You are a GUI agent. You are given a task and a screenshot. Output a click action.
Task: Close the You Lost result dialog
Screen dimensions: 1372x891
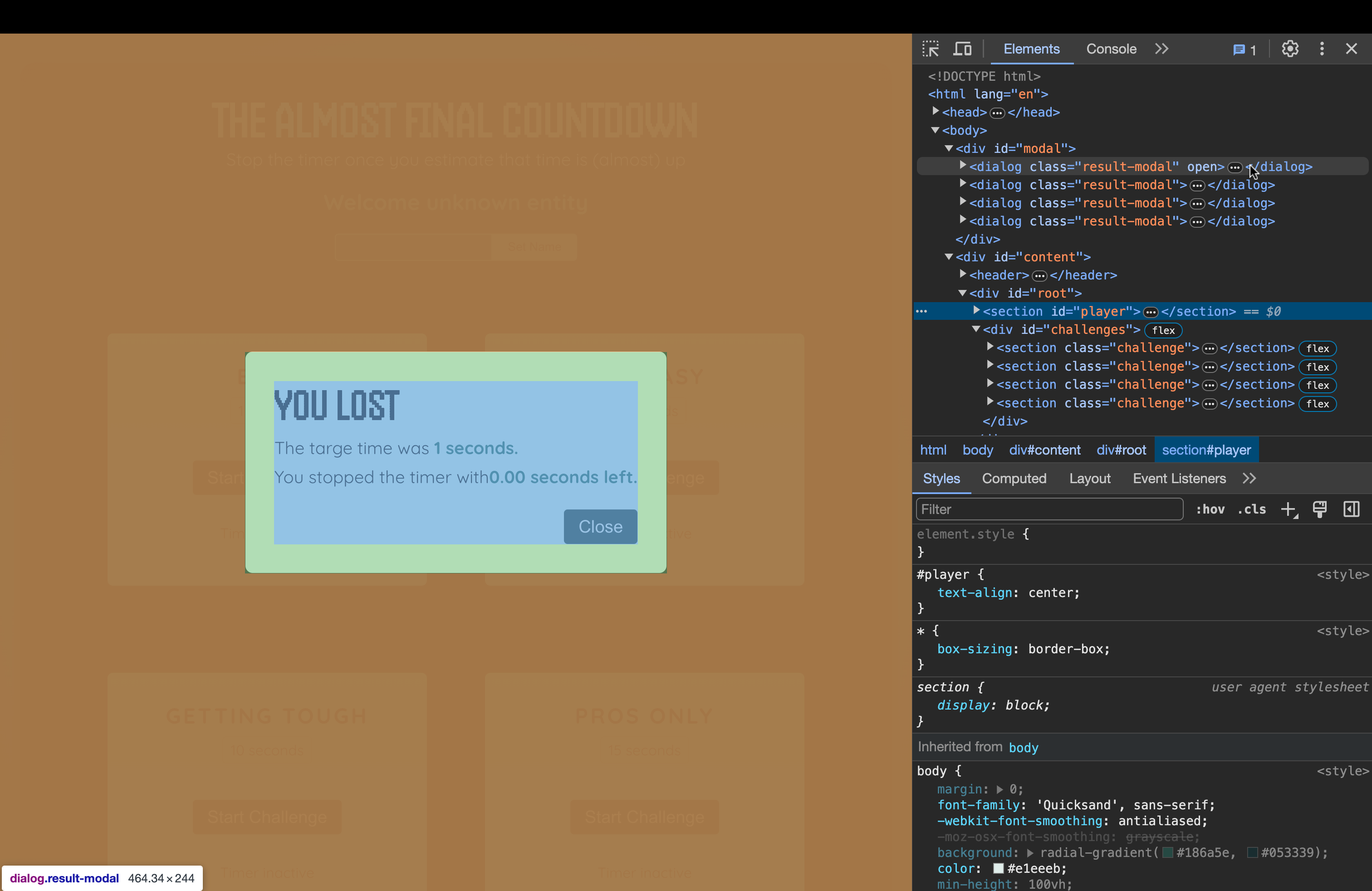tap(600, 526)
